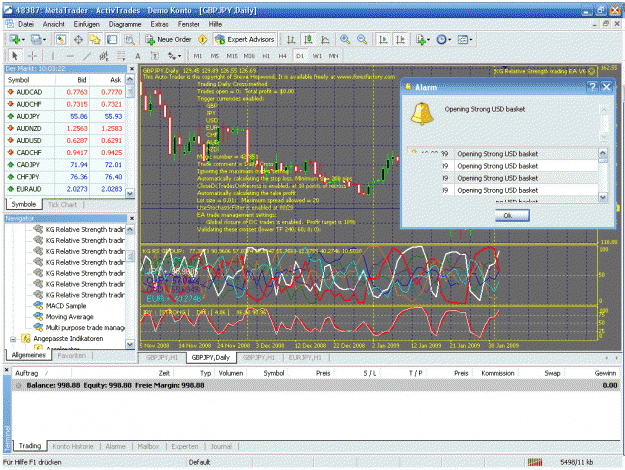Select the text 'A' drawing tool

point(138,56)
